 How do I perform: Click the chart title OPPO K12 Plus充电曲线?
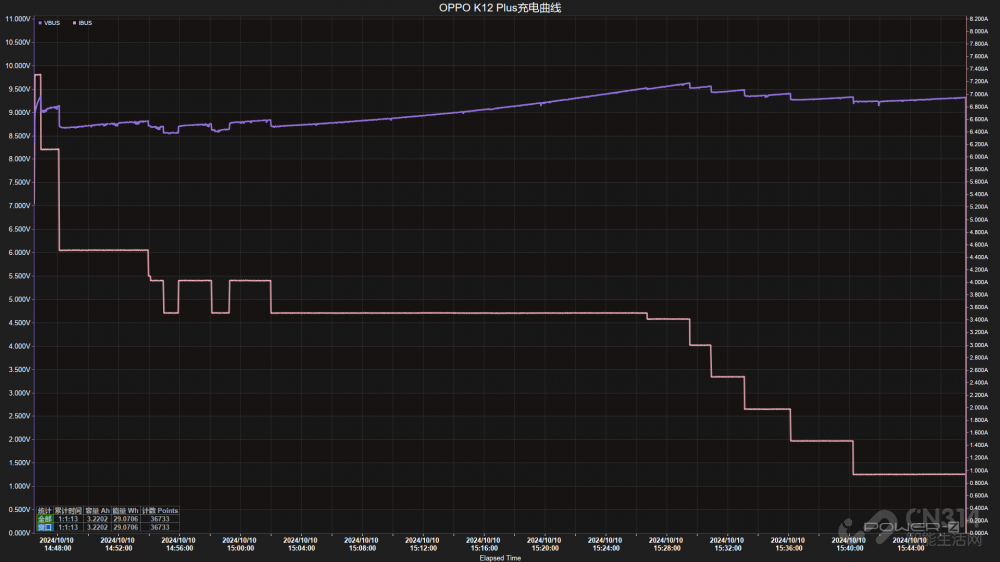500,8
